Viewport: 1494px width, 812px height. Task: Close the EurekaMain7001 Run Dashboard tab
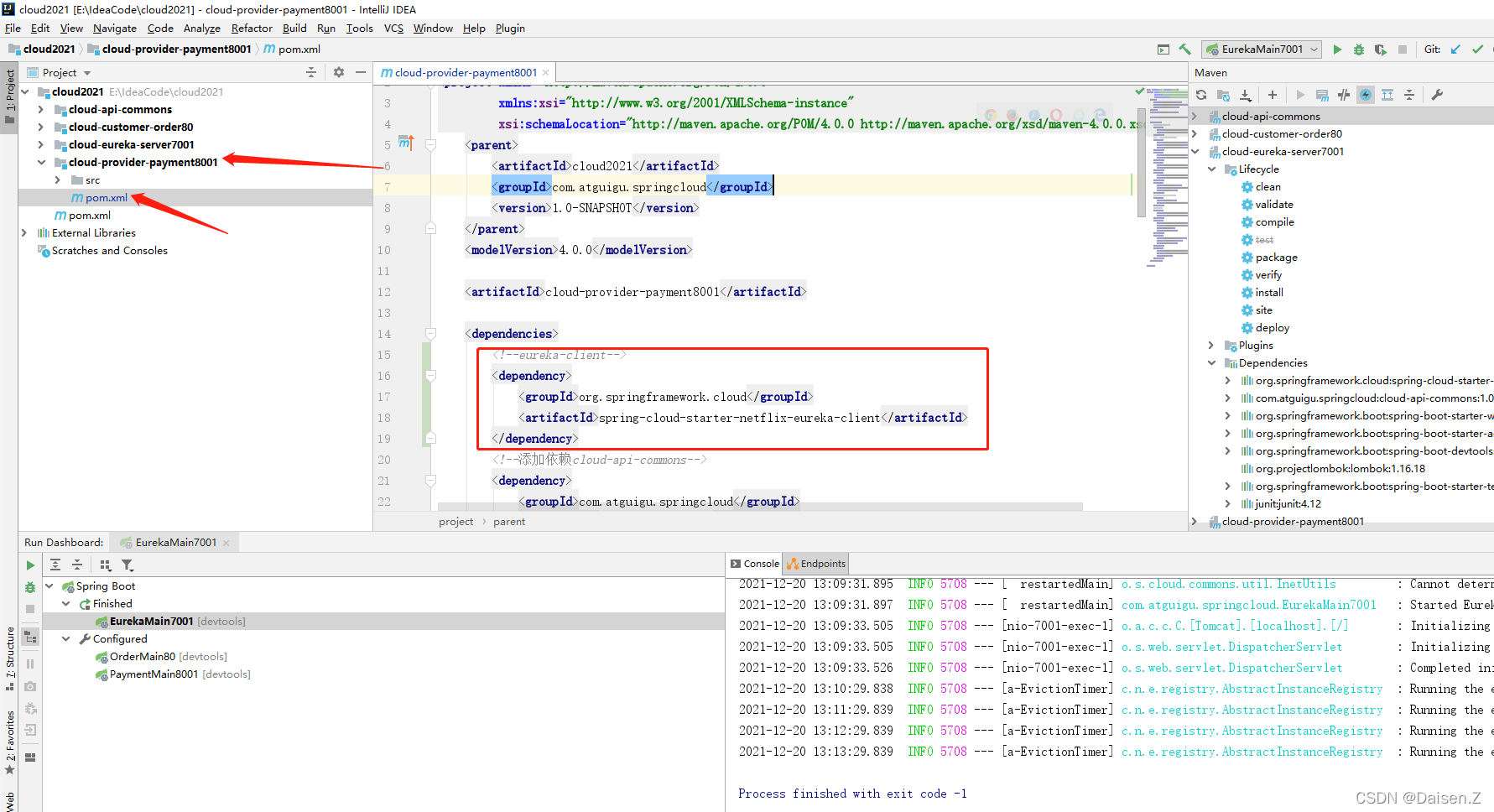(226, 543)
